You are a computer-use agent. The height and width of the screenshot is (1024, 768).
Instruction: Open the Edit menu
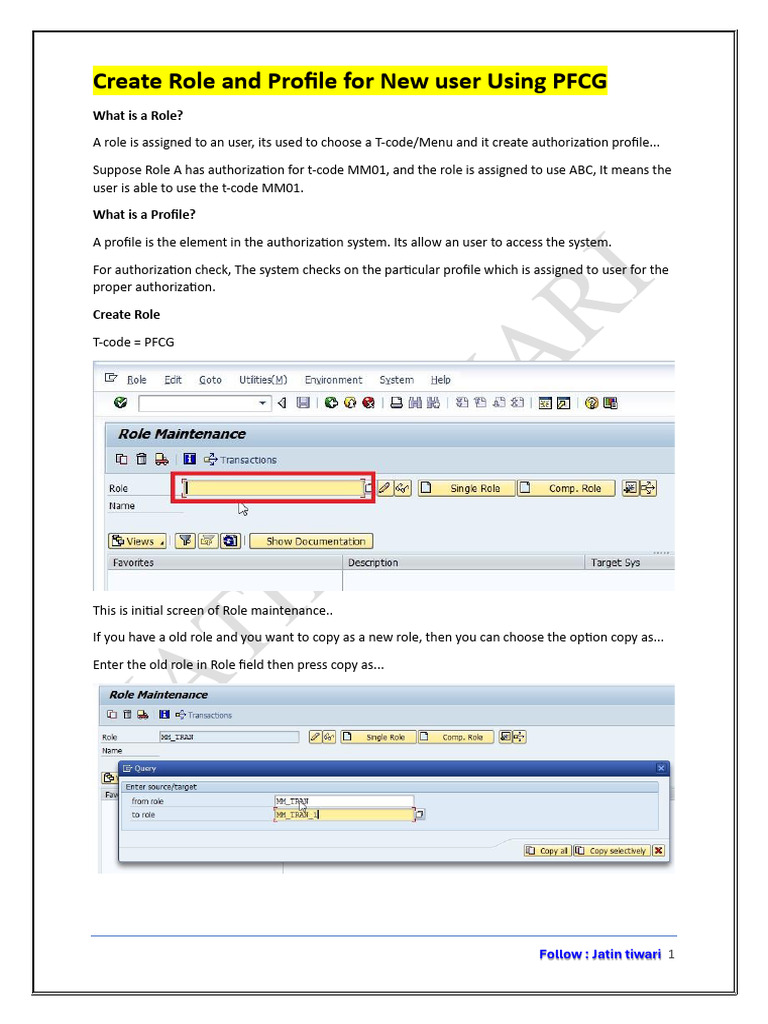click(172, 379)
